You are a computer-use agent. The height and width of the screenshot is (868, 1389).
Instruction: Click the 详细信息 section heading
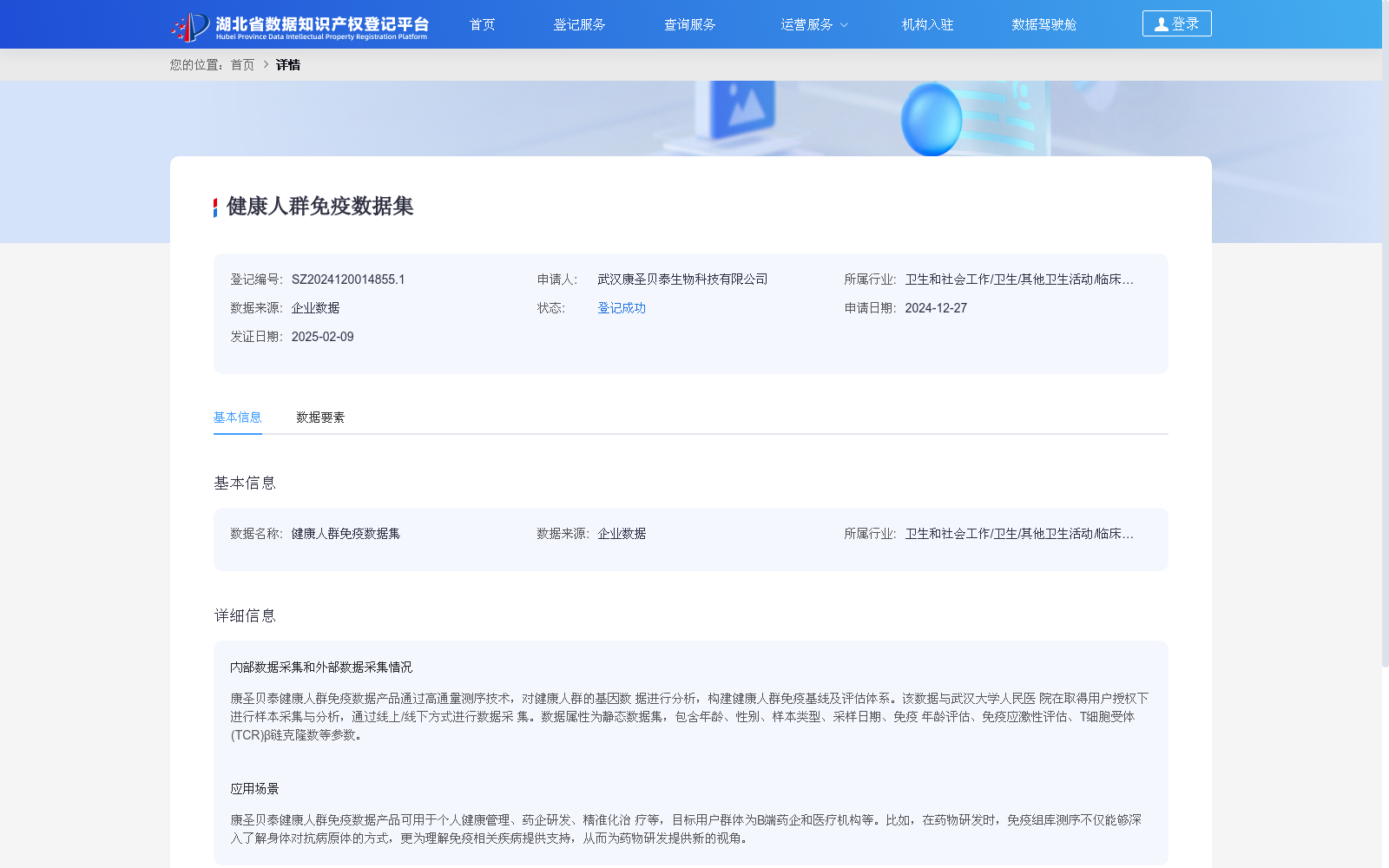[x=245, y=616]
